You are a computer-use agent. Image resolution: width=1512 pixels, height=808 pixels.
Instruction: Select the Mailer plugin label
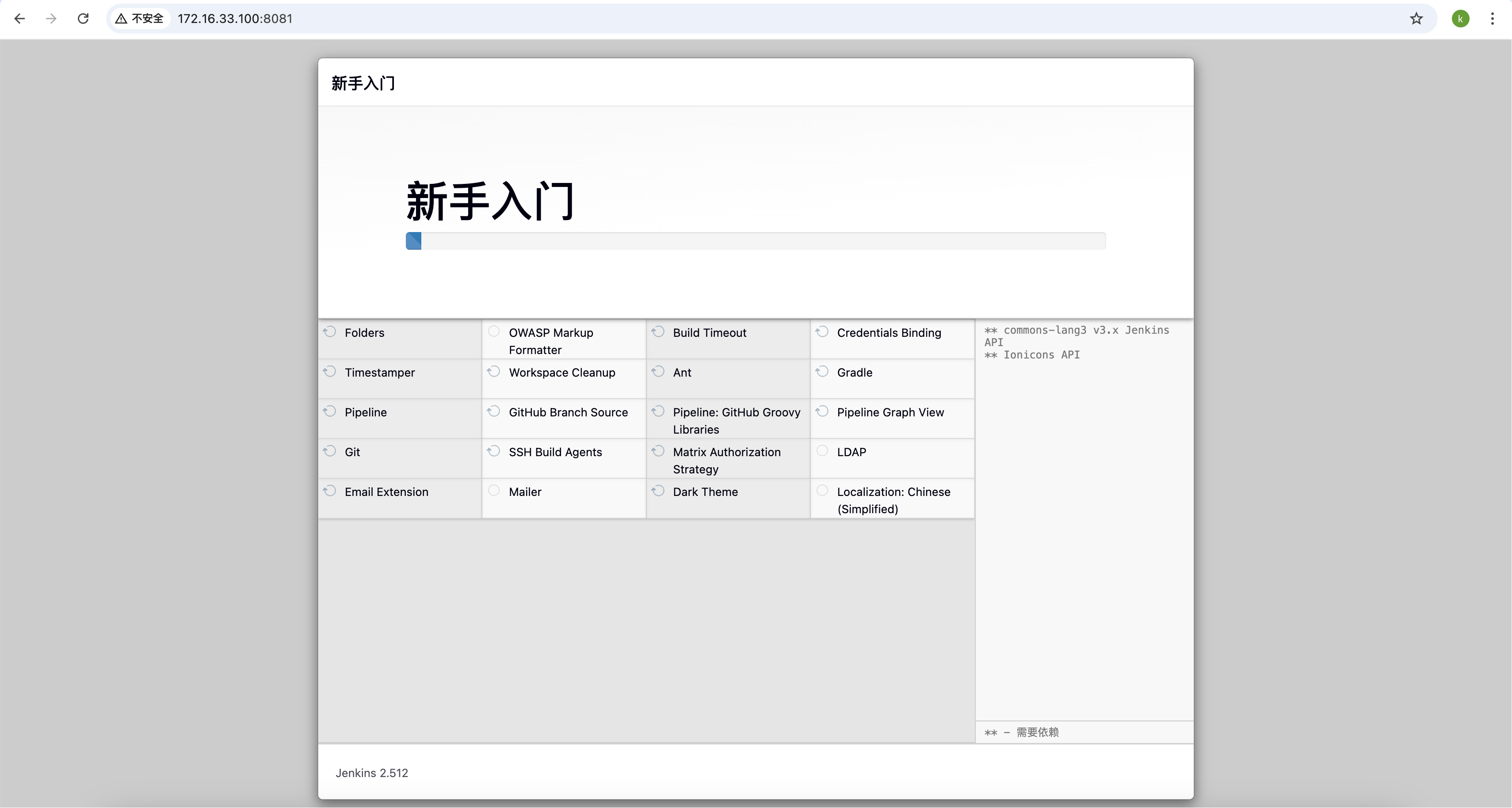click(x=525, y=492)
